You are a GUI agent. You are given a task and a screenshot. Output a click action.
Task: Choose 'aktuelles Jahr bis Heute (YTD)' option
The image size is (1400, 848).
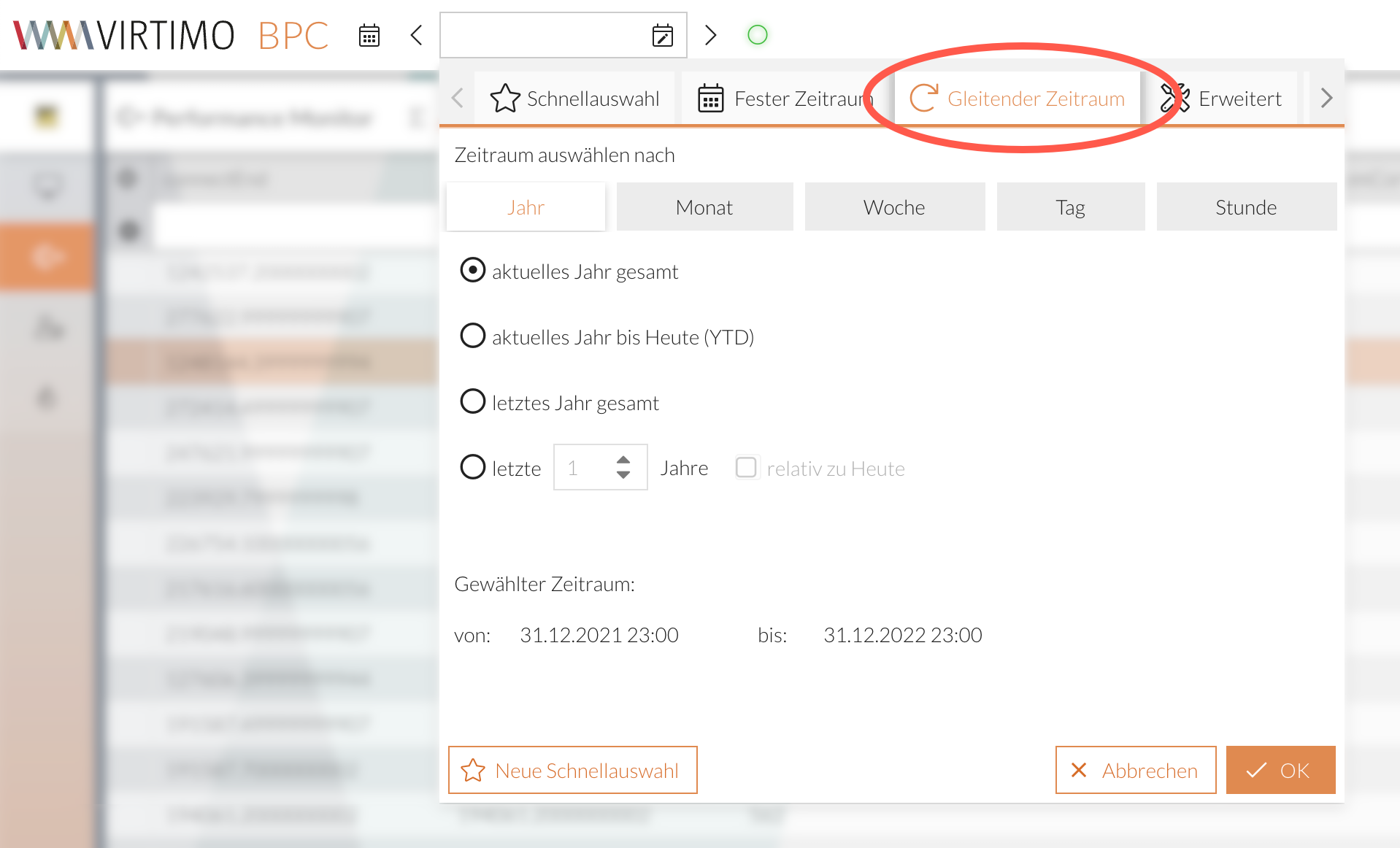pos(473,336)
